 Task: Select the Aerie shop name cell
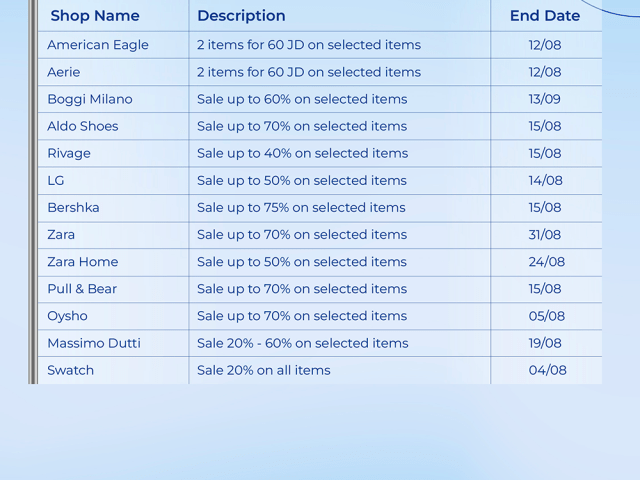(x=64, y=72)
